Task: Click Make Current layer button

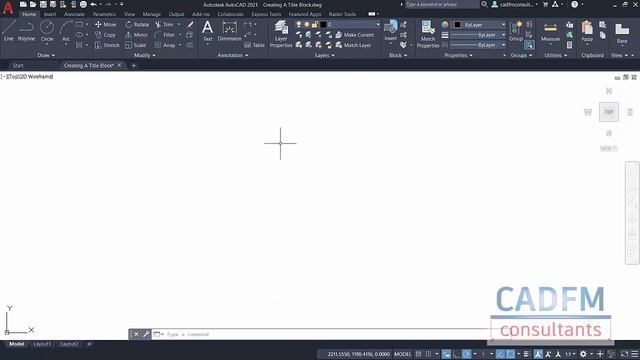Action: (x=354, y=35)
